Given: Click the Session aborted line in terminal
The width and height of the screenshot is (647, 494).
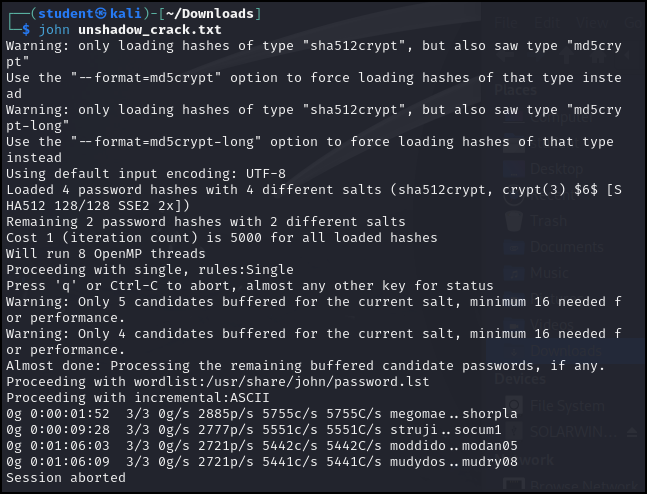Looking at the screenshot, I should [x=66, y=477].
